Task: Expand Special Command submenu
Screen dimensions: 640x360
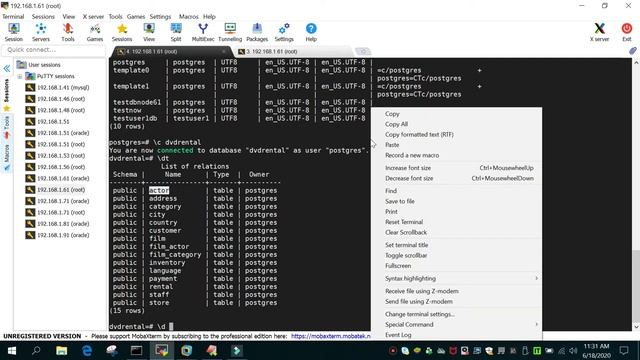Action: 457,324
